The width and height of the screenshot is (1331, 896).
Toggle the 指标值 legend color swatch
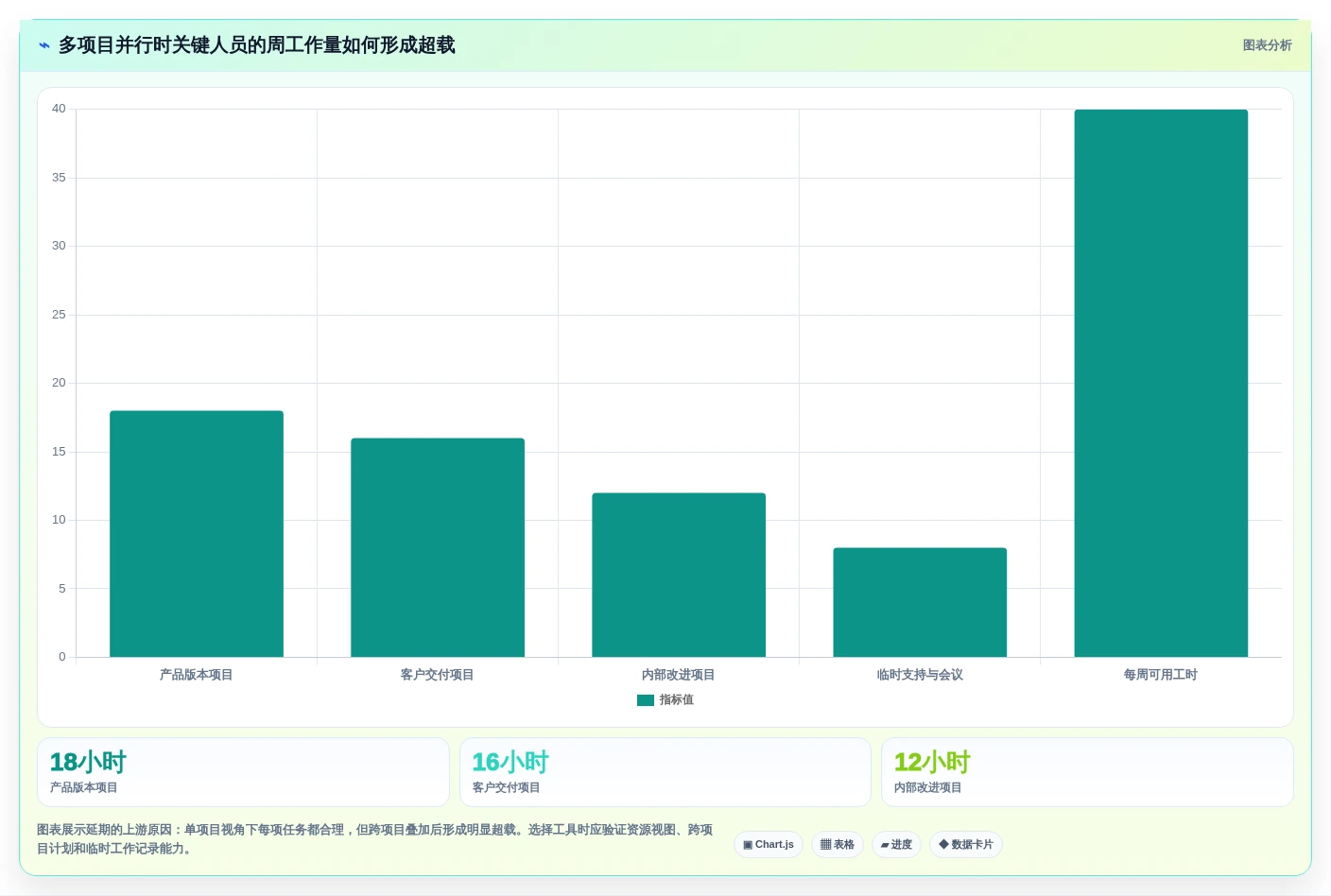(x=646, y=700)
